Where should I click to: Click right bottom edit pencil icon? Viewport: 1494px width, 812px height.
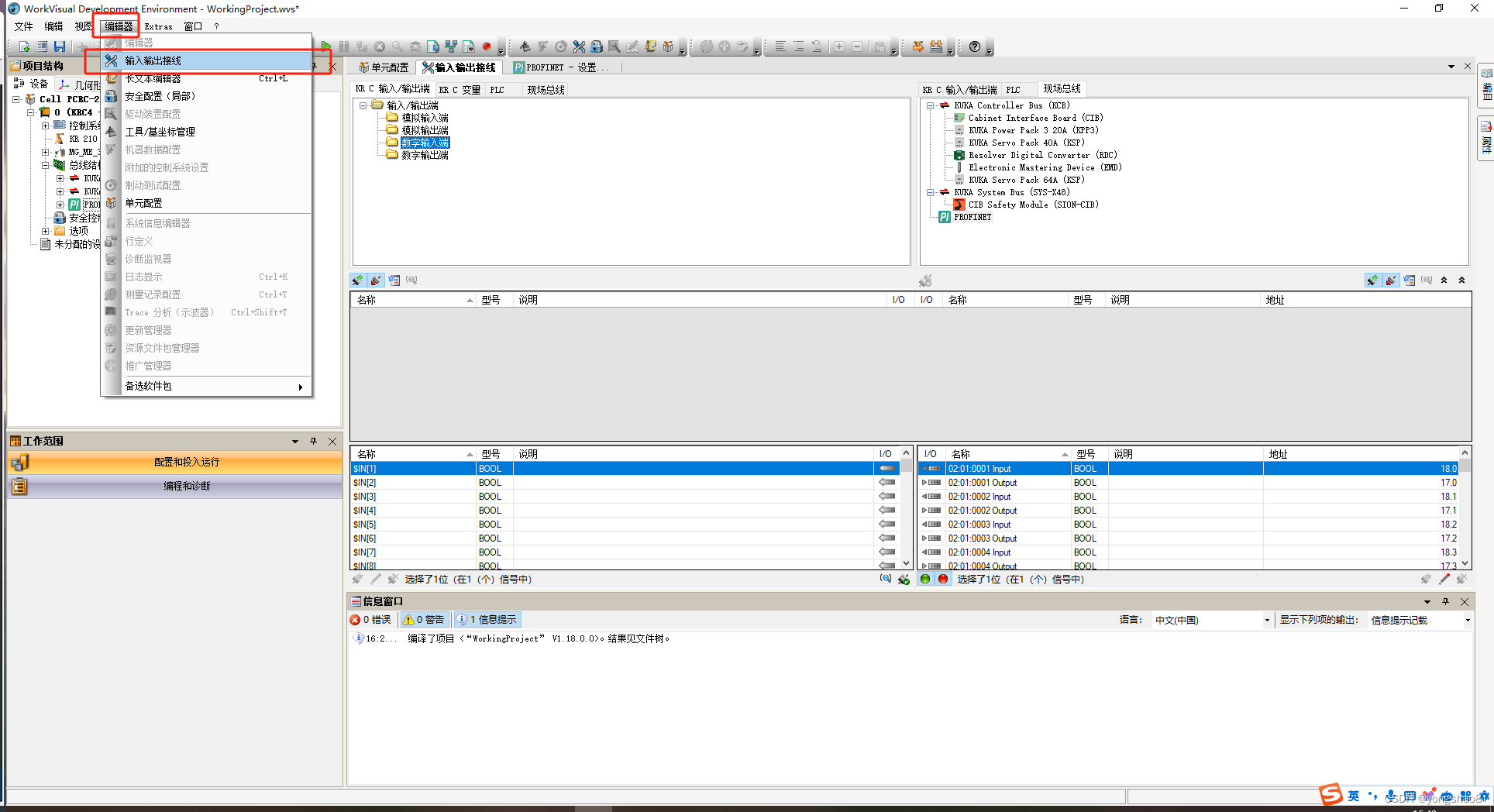1444,579
